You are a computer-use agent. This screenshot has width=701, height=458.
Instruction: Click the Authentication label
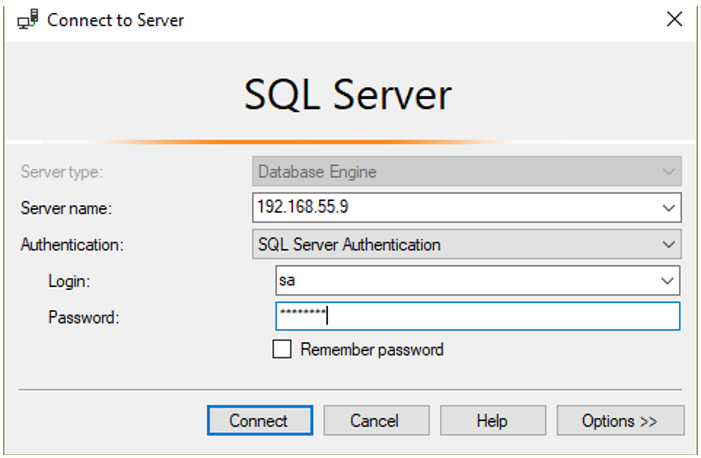72,244
